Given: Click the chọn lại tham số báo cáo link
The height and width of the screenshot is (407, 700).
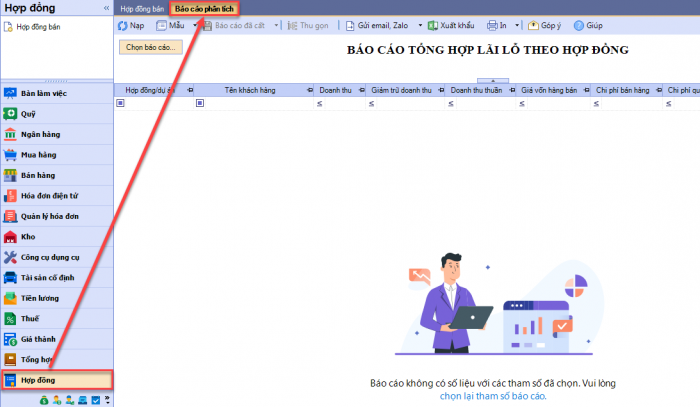Looking at the screenshot, I should click(x=493, y=396).
